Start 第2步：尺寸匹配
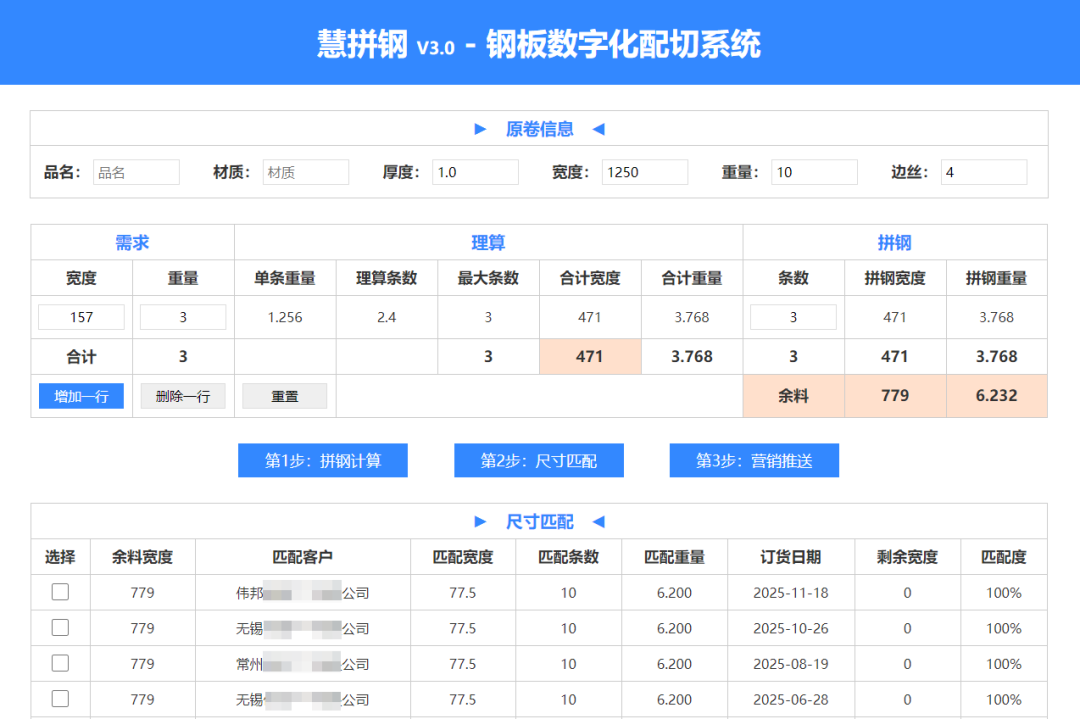This screenshot has width=1080, height=719. click(539, 461)
